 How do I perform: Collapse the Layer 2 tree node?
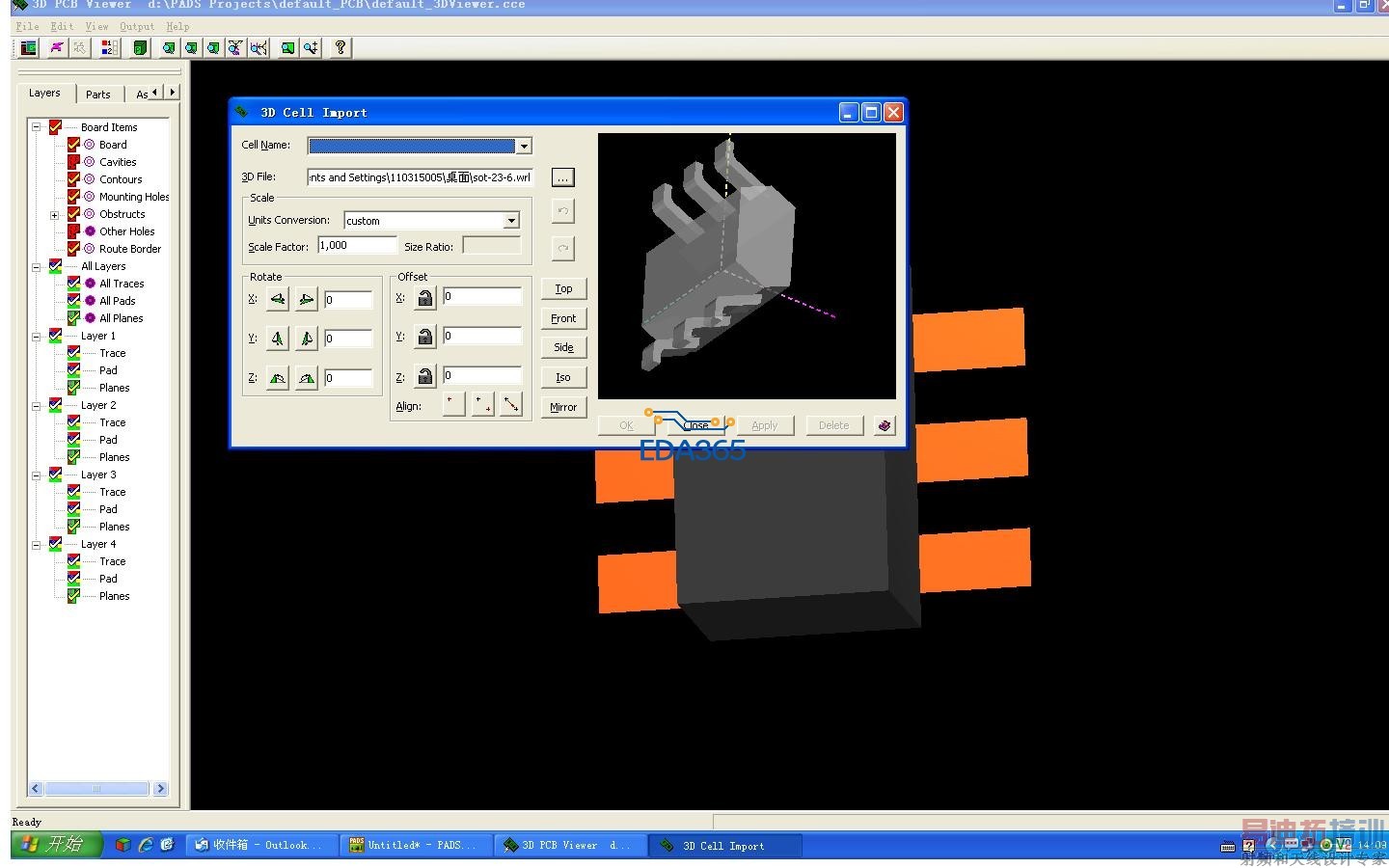[x=37, y=405]
